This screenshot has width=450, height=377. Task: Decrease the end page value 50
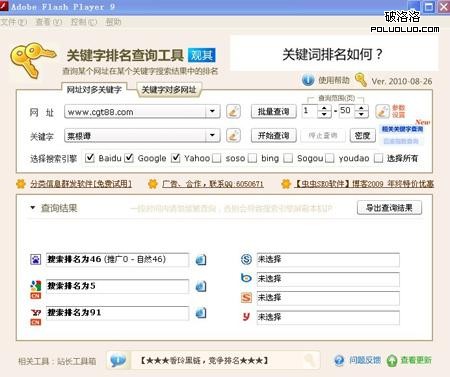coord(361,115)
